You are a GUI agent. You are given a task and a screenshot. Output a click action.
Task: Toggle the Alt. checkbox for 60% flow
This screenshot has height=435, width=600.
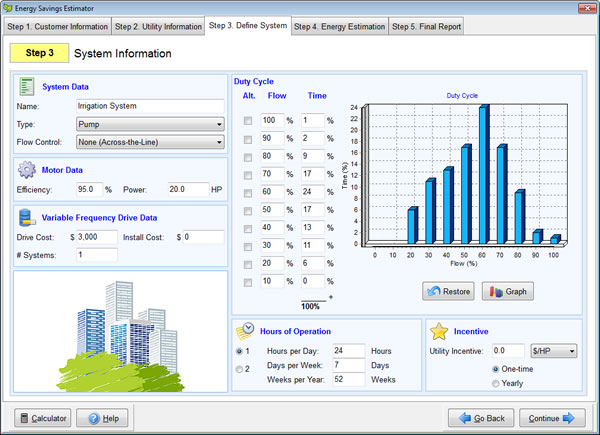(x=248, y=191)
